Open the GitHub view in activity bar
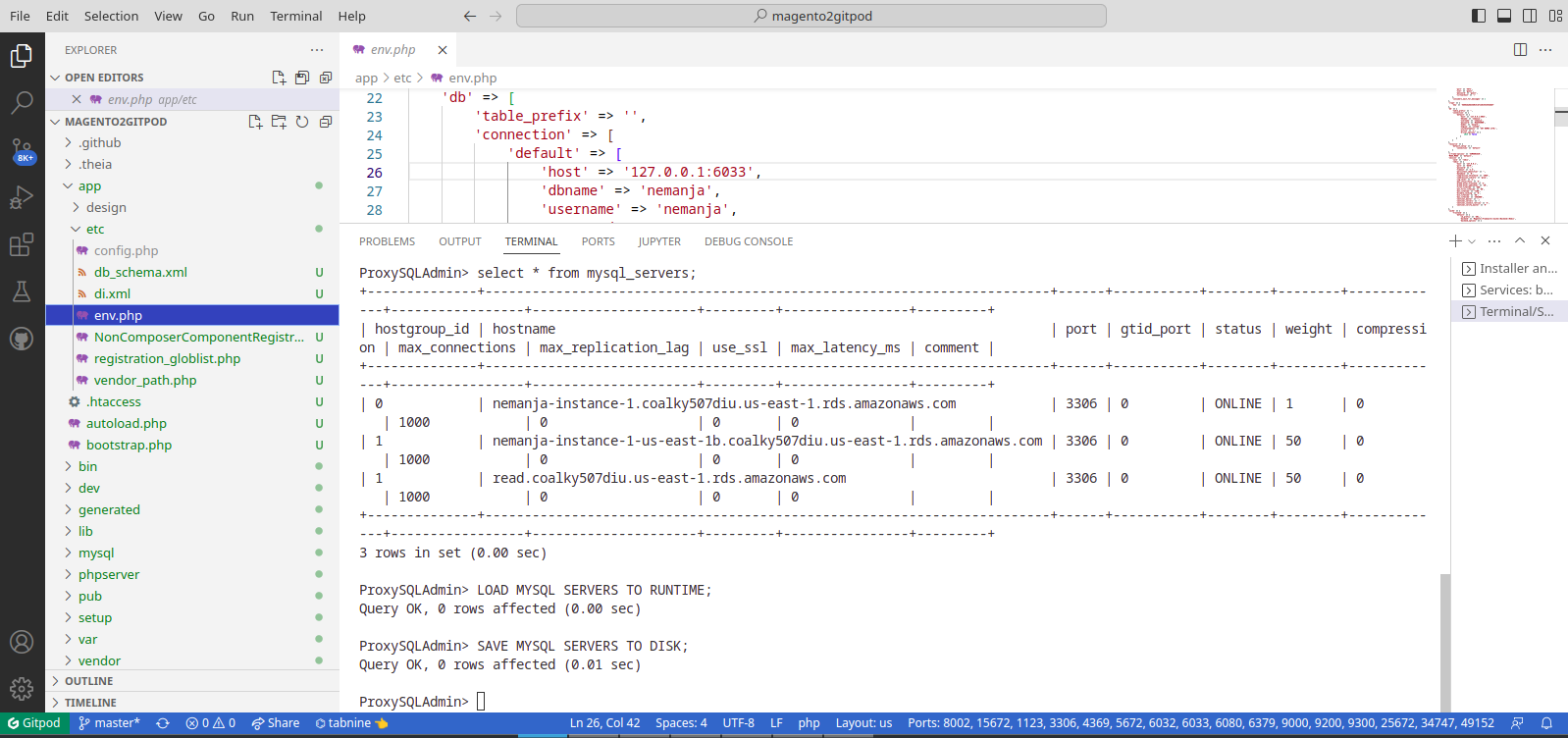 (22, 339)
